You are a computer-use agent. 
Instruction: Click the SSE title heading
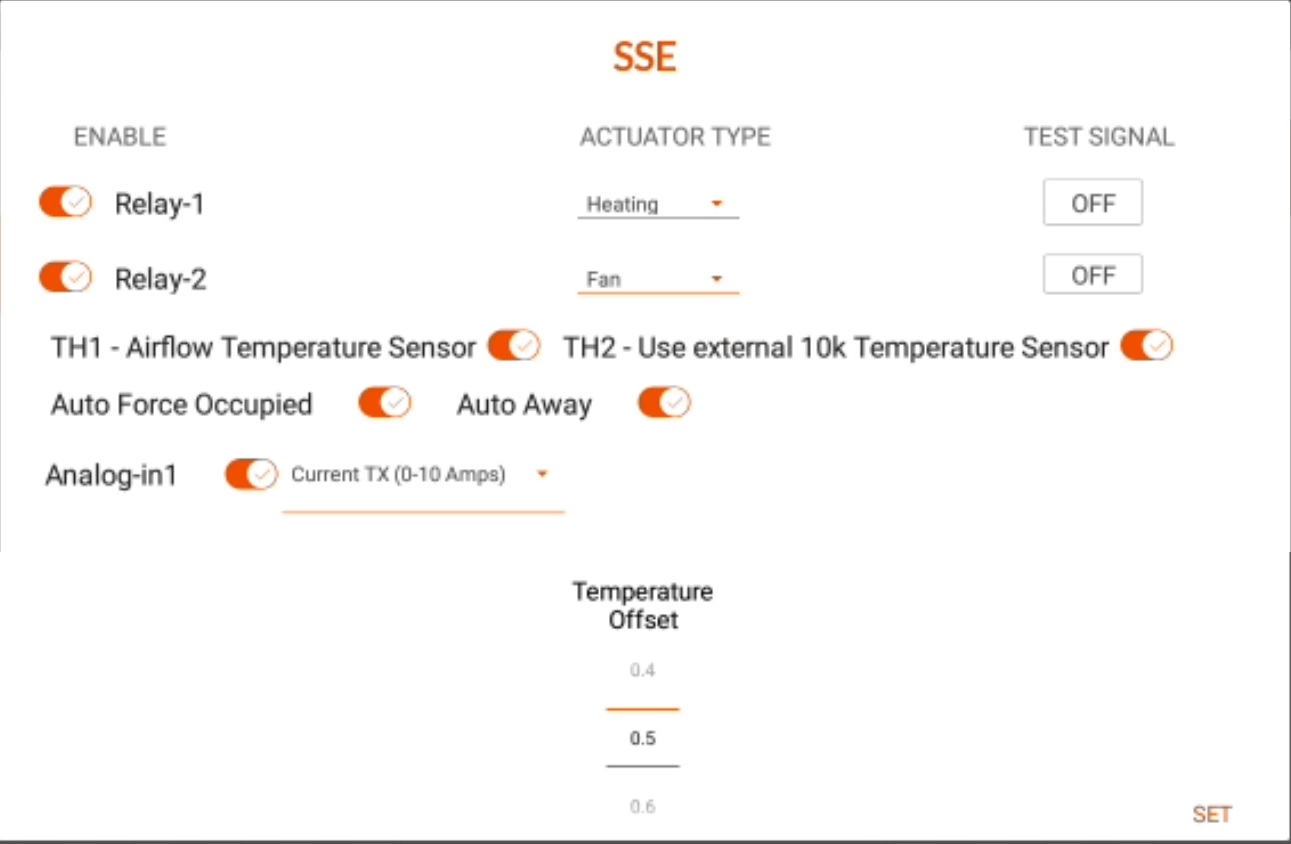pos(644,56)
